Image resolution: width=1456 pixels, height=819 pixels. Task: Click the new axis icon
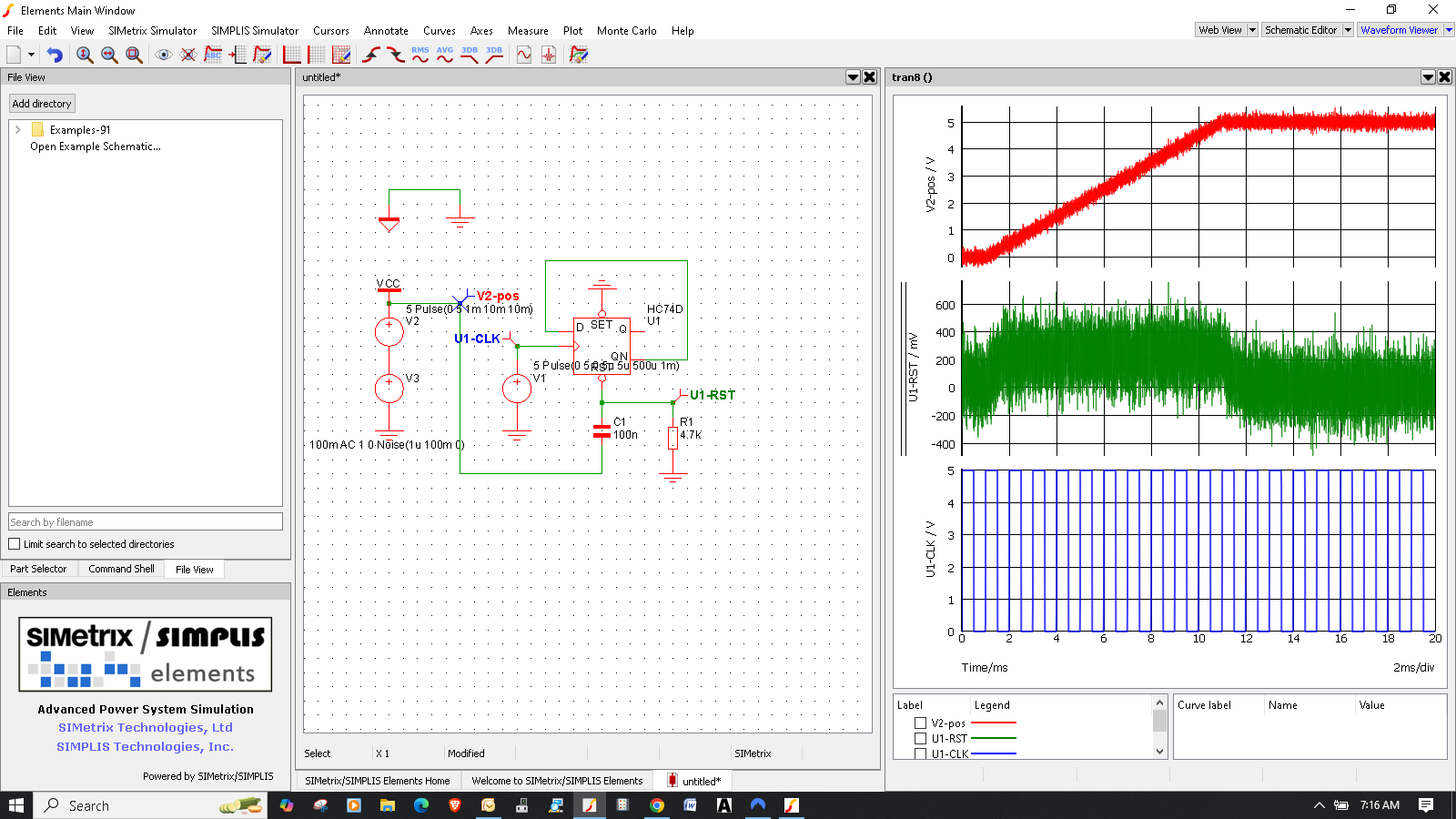tap(292, 55)
